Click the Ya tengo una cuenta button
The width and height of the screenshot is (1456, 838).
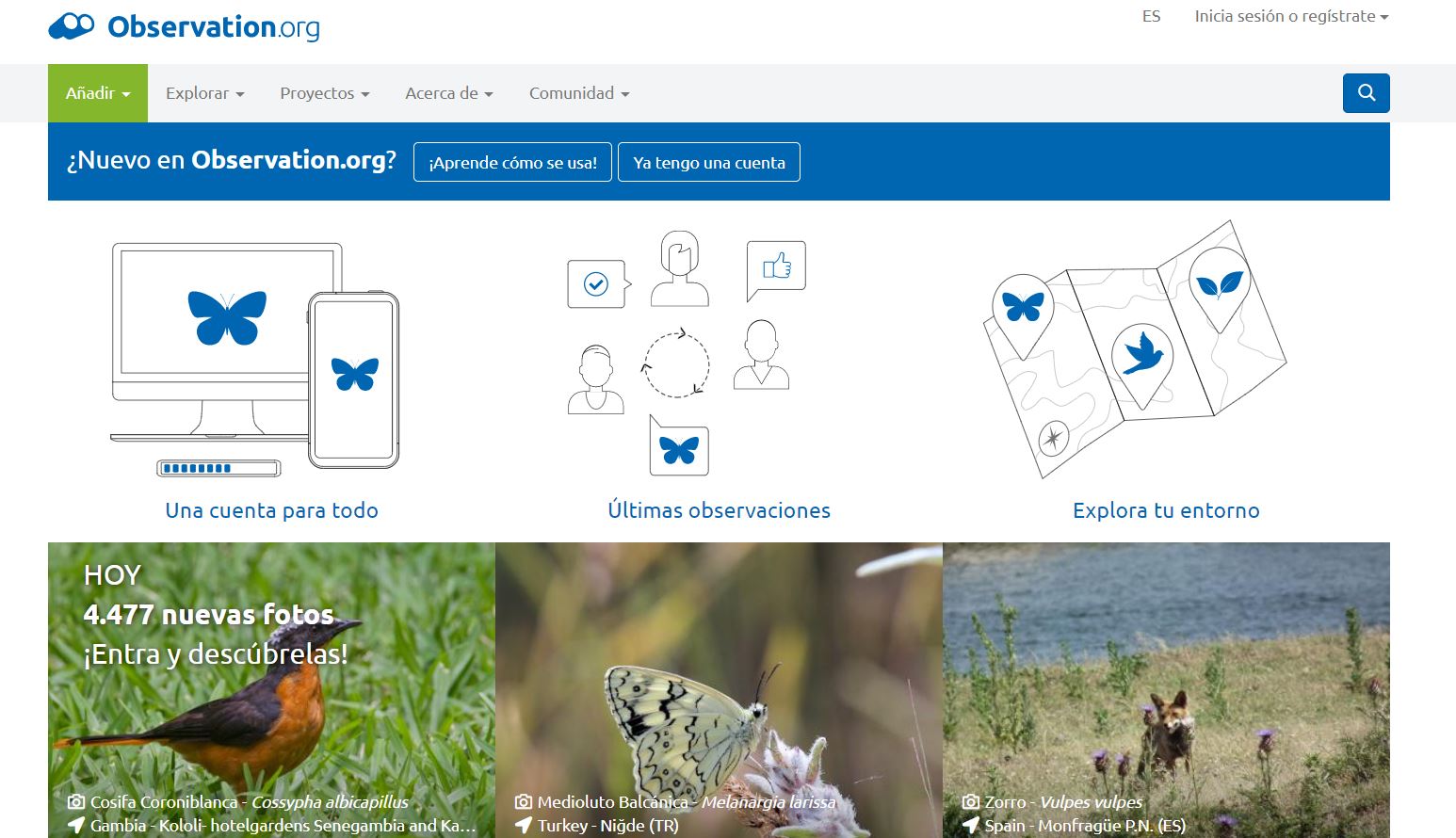pyautogui.click(x=708, y=162)
